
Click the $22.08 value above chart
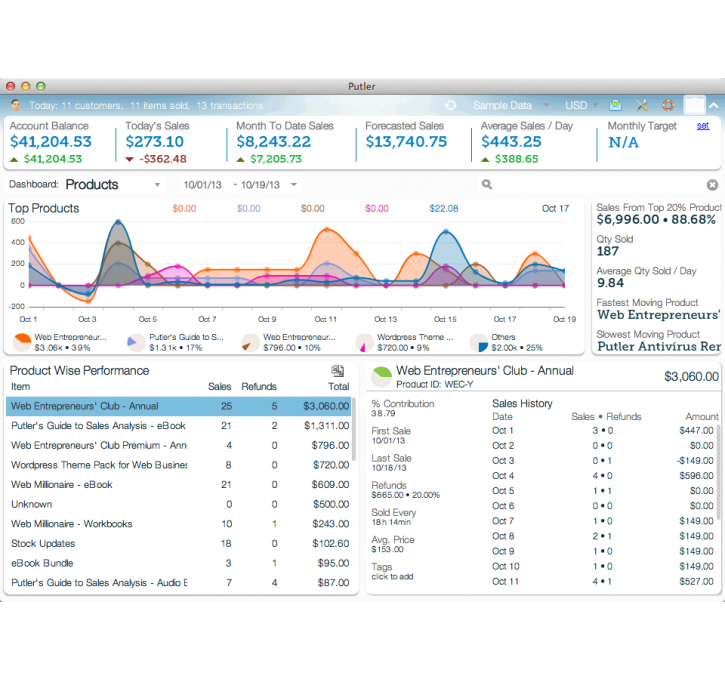(x=443, y=208)
